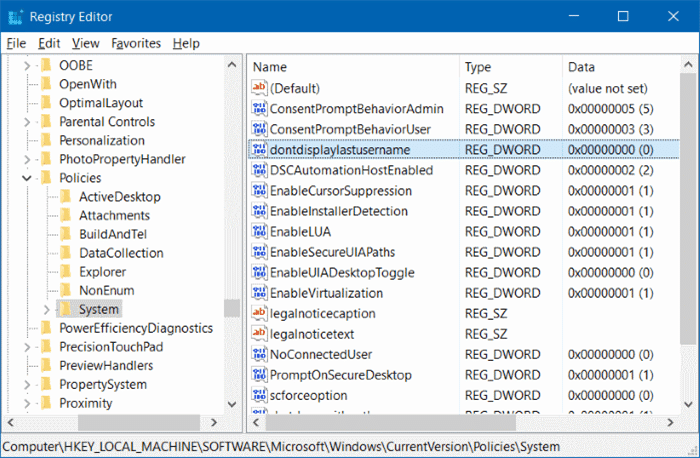Click the DWORD icon beside EnableSecureUIAPaths
This screenshot has width=700, height=458.
coord(259,252)
